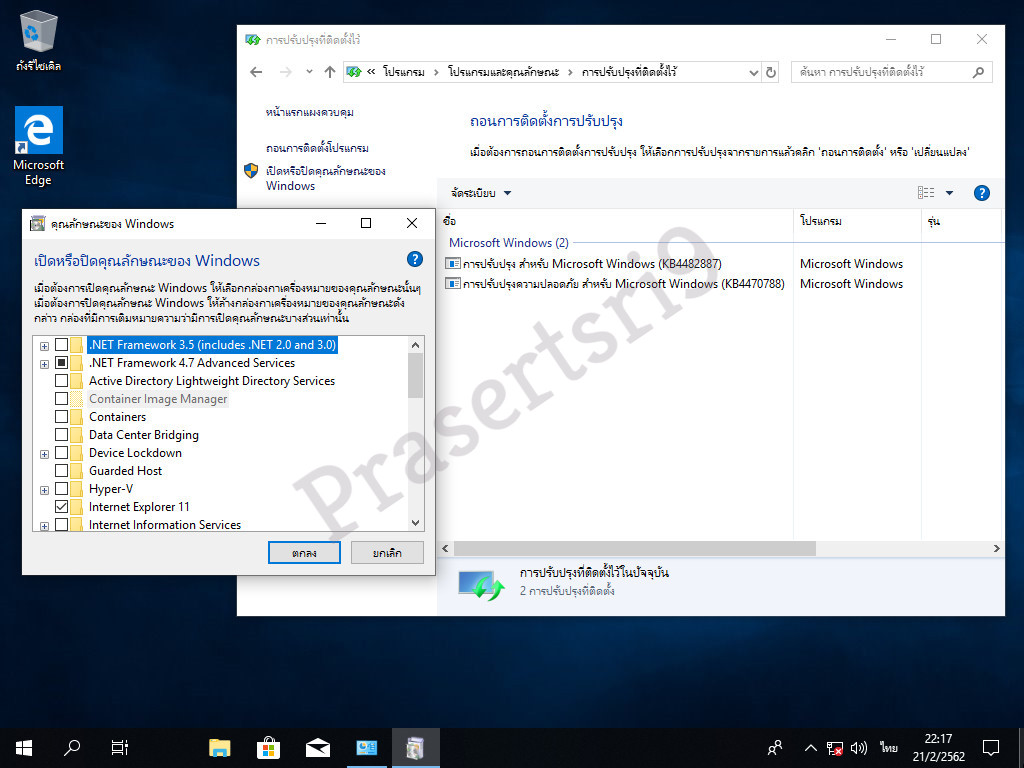Switch the Thai input language indicator

[x=888, y=748]
